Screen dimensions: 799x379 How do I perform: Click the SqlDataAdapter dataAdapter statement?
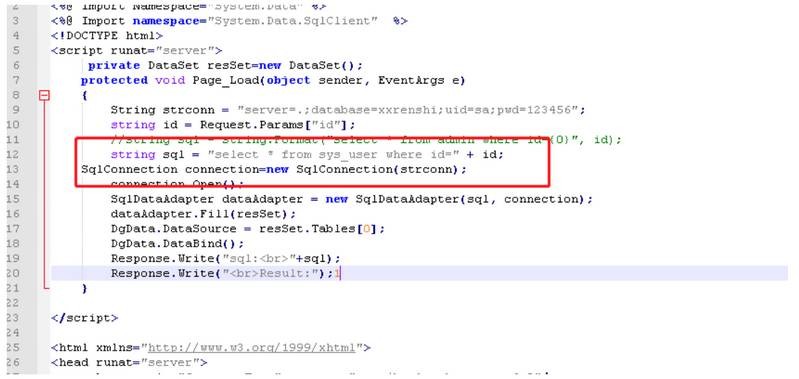click(352, 199)
